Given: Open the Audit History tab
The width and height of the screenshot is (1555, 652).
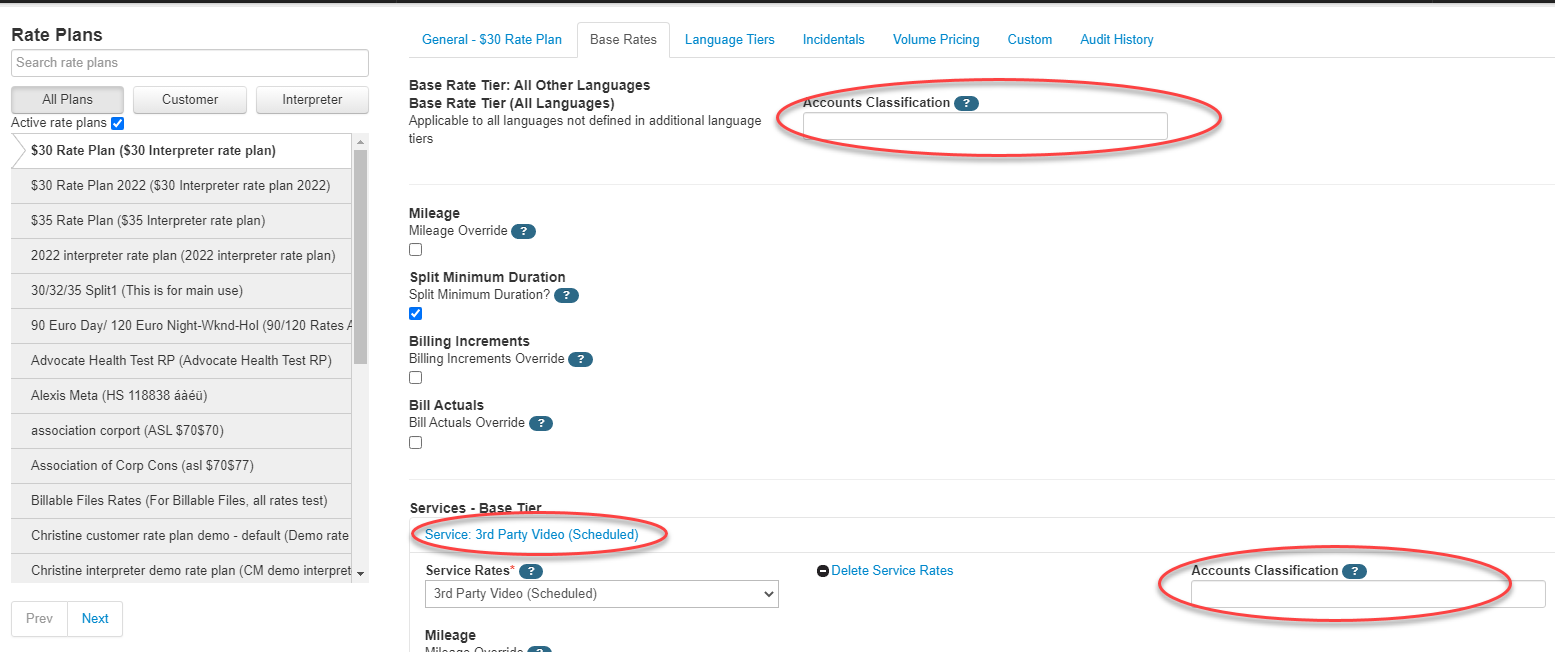Looking at the screenshot, I should tap(1116, 39).
